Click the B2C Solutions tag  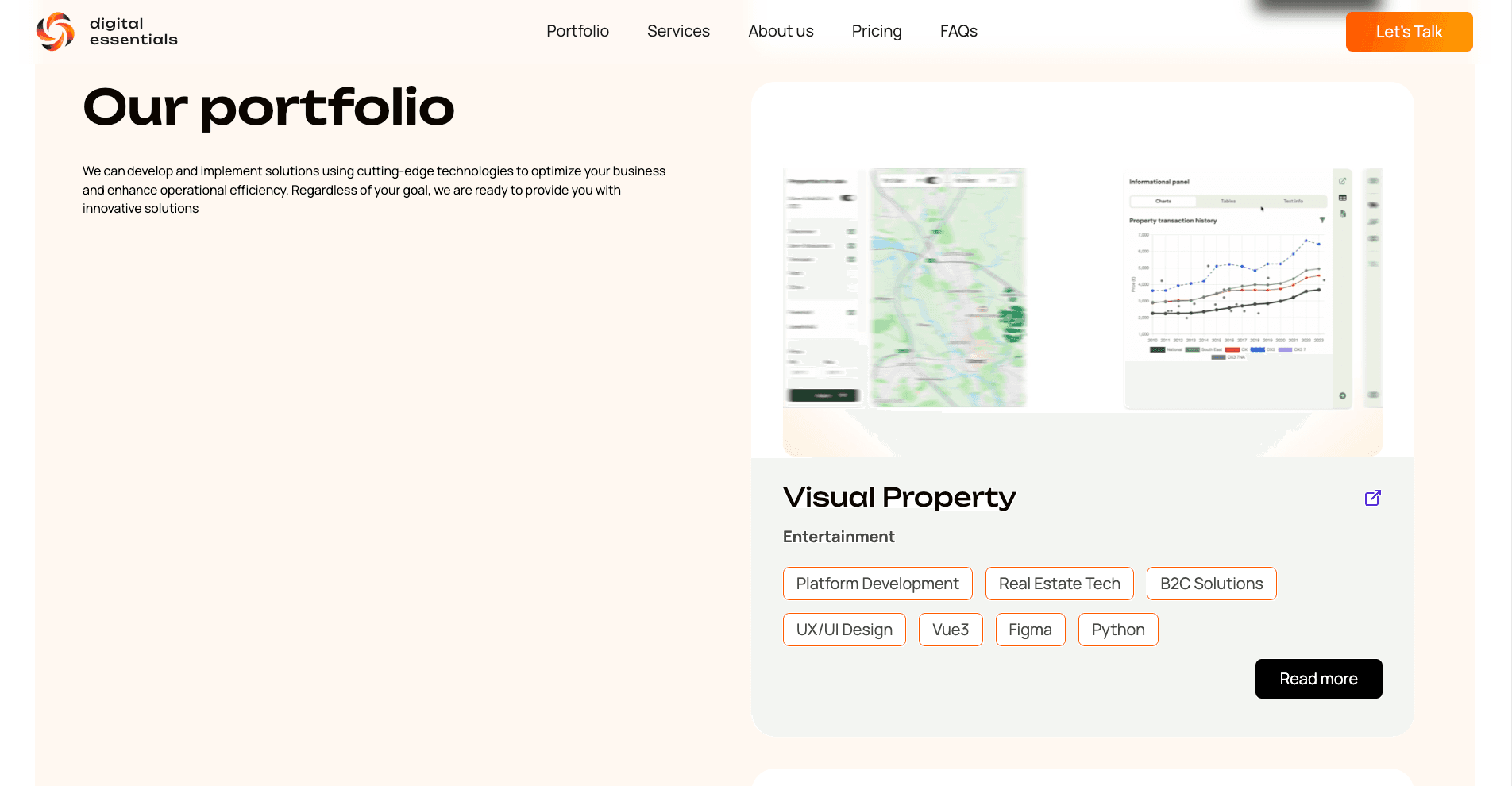coord(1211,584)
